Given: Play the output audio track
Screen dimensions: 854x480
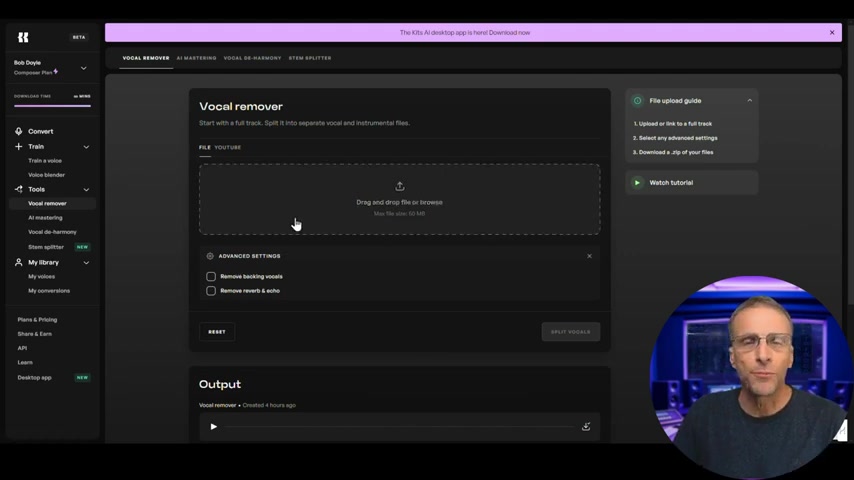Looking at the screenshot, I should (214, 427).
